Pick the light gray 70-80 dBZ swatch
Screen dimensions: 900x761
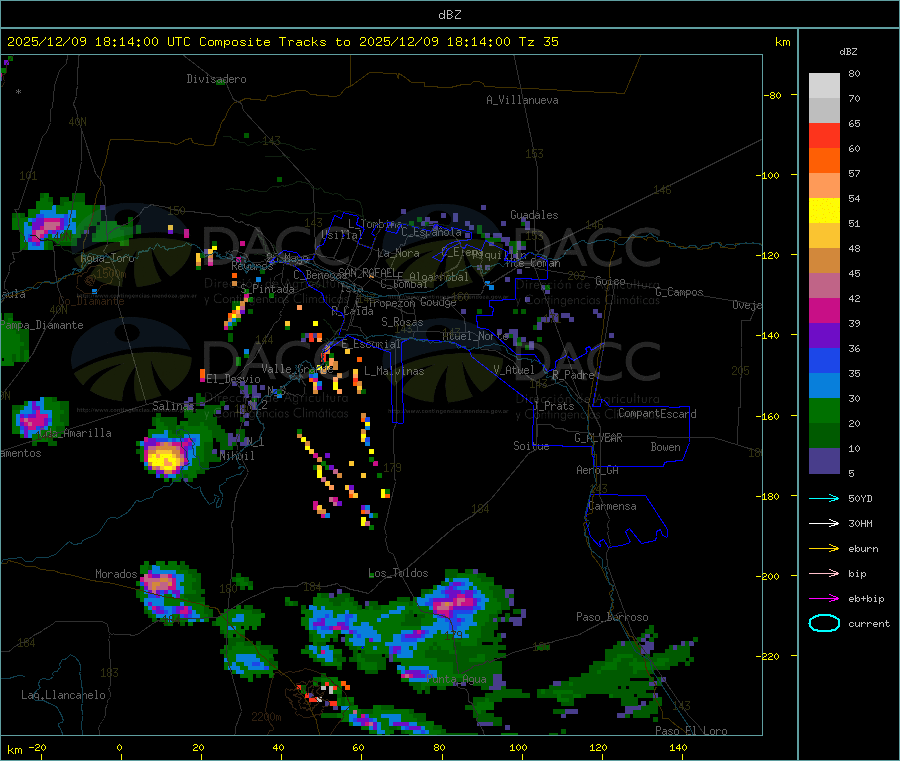[x=824, y=86]
